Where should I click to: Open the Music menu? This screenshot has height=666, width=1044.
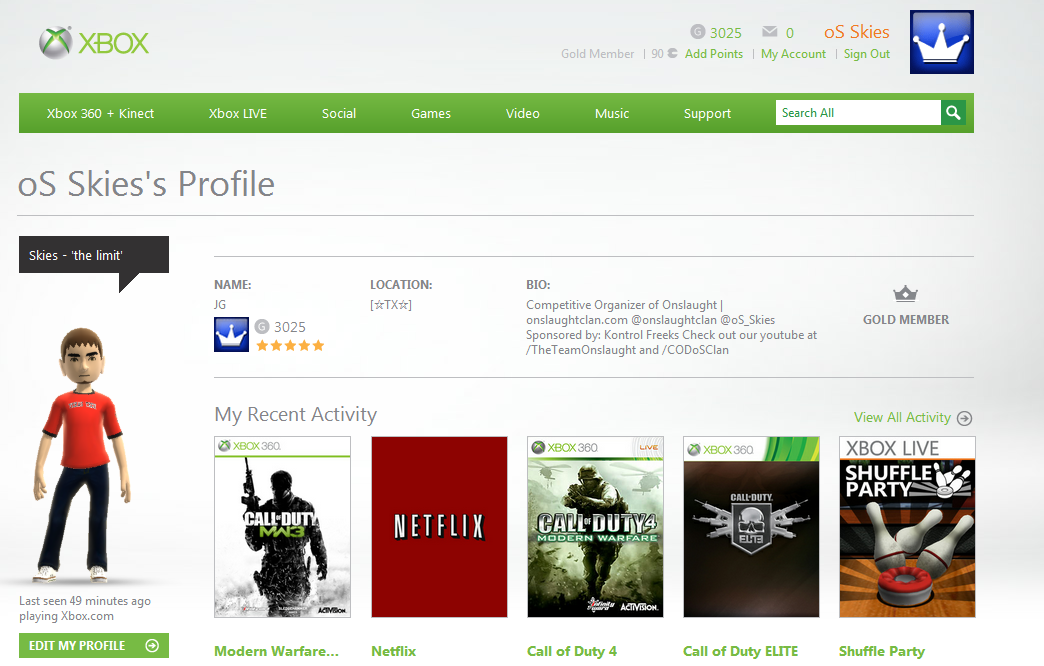[612, 113]
